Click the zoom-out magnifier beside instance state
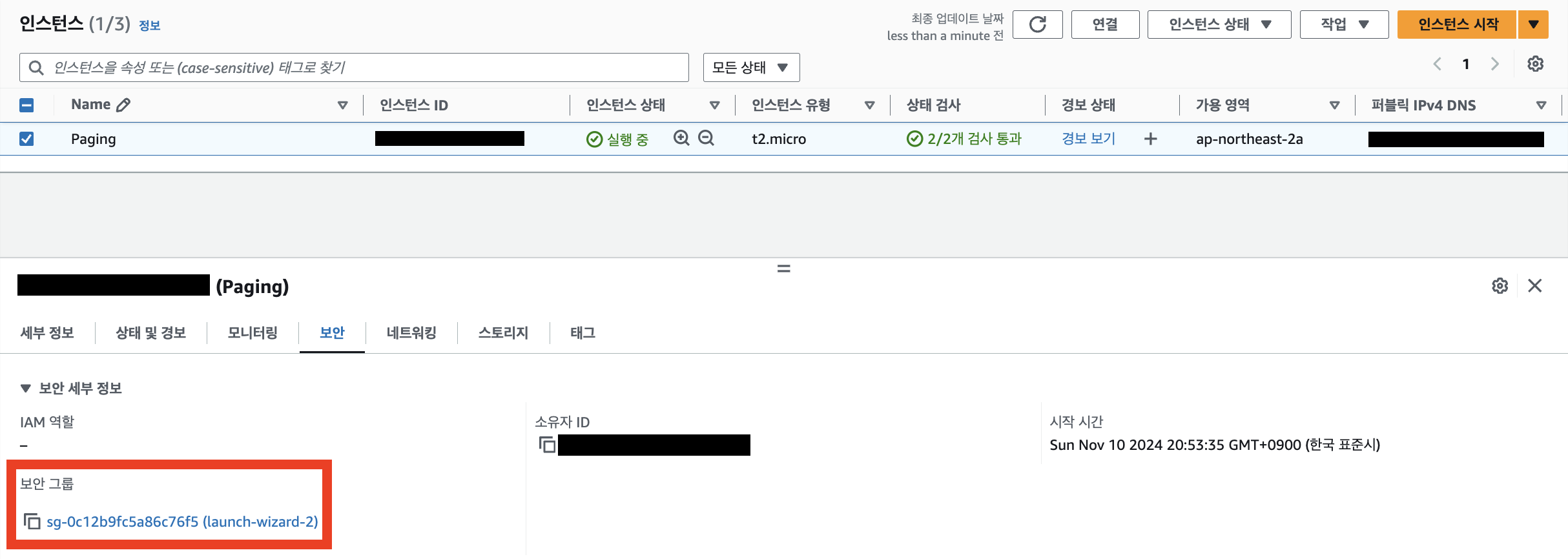This screenshot has height=559, width=1568. [706, 138]
